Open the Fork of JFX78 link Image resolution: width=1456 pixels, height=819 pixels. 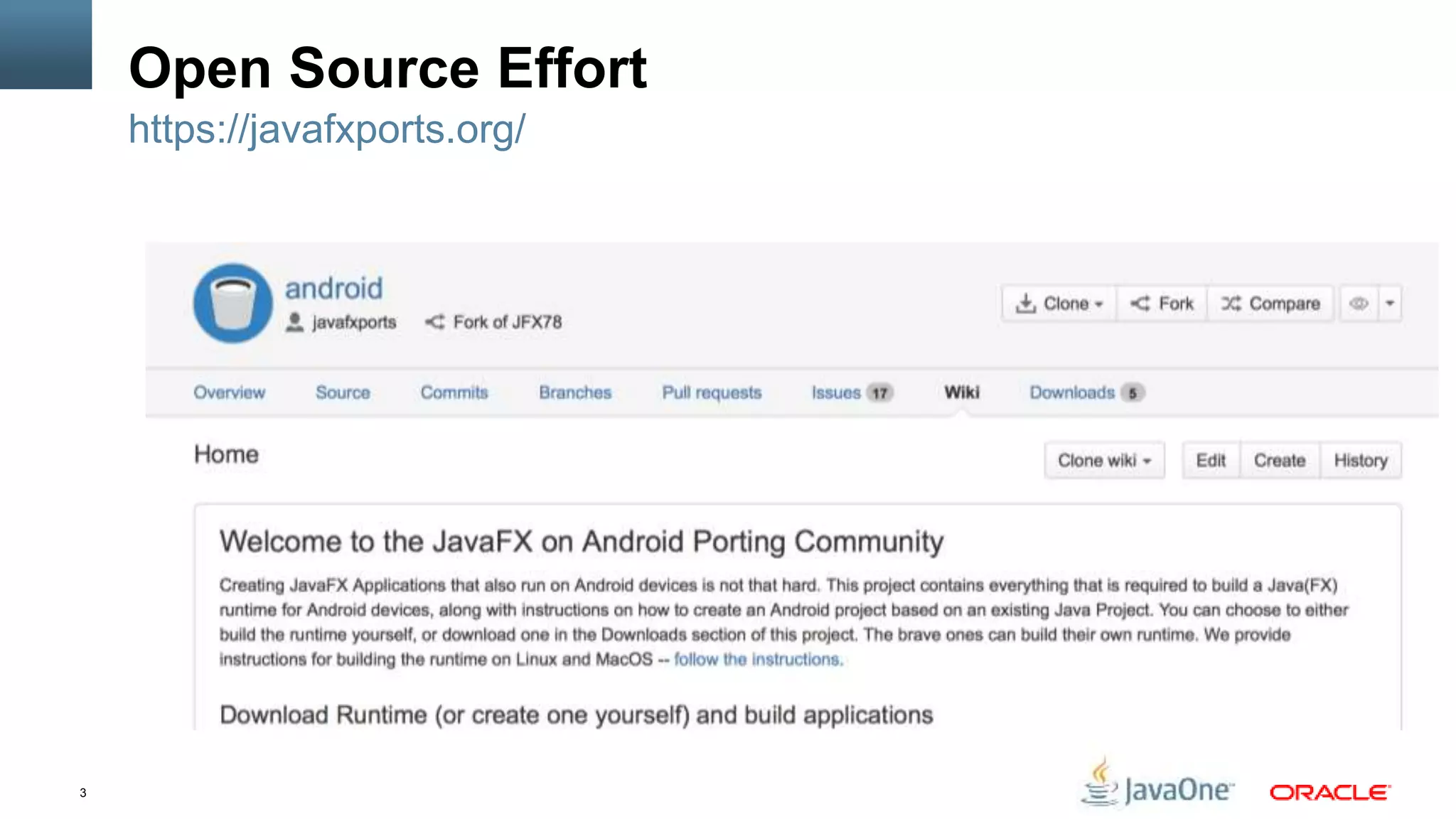pyautogui.click(x=508, y=322)
